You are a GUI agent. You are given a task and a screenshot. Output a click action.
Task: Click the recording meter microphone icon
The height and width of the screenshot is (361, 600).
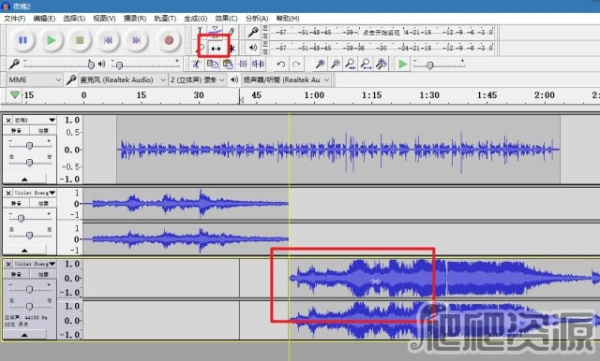point(253,32)
